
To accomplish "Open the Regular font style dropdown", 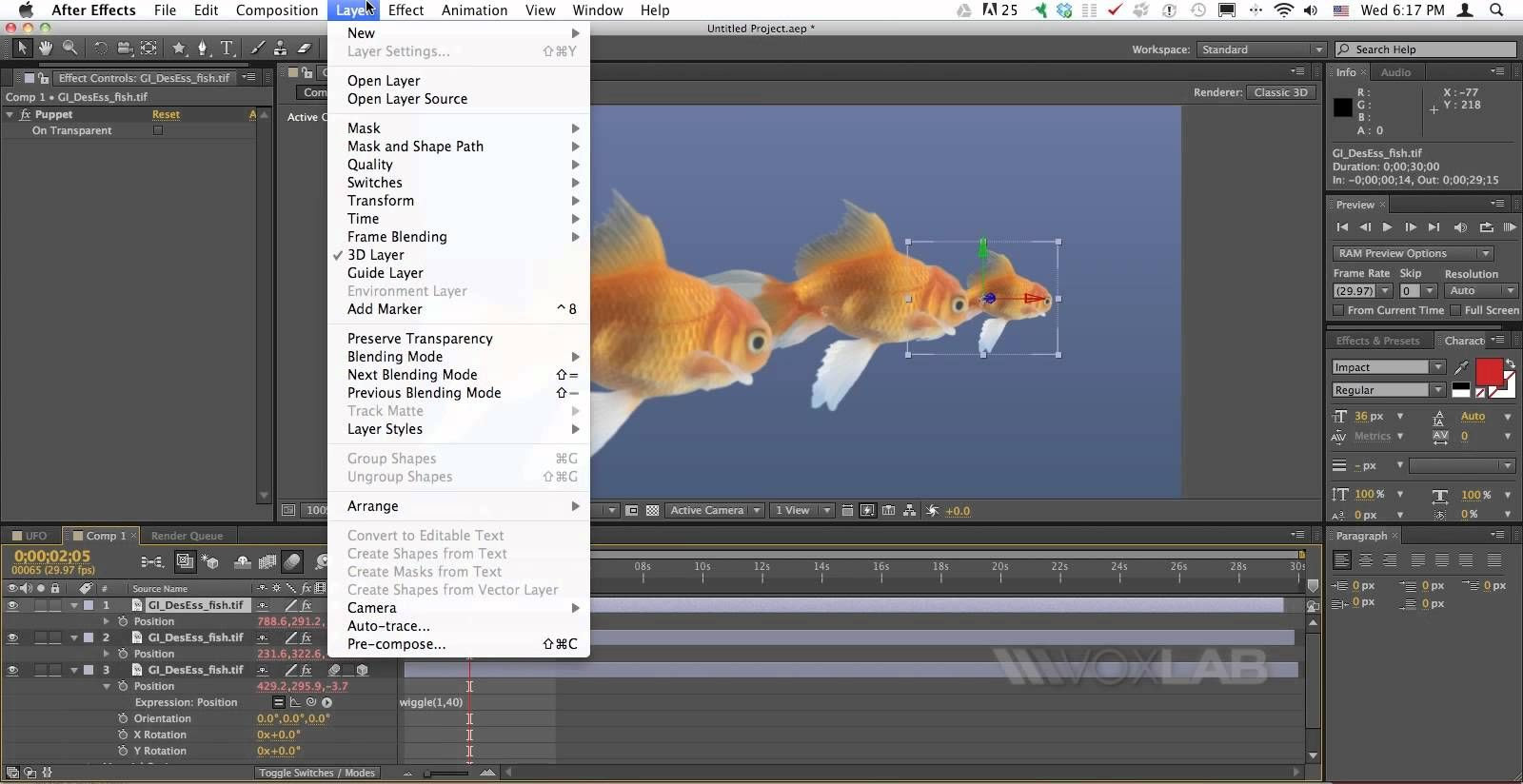I will click(x=1388, y=390).
